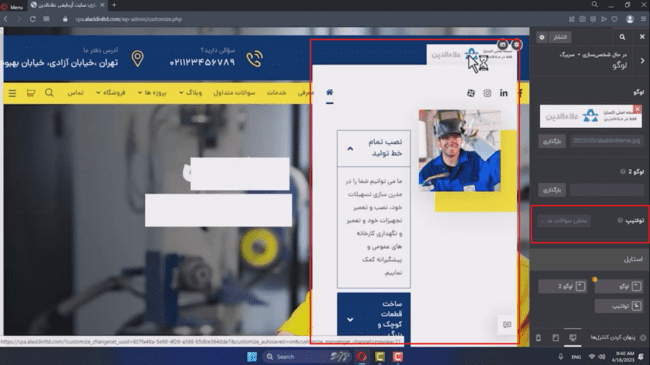Image resolution: width=650 pixels, height=365 pixels.
Task: Switch to desktop preview device icon
Action: 572,338
